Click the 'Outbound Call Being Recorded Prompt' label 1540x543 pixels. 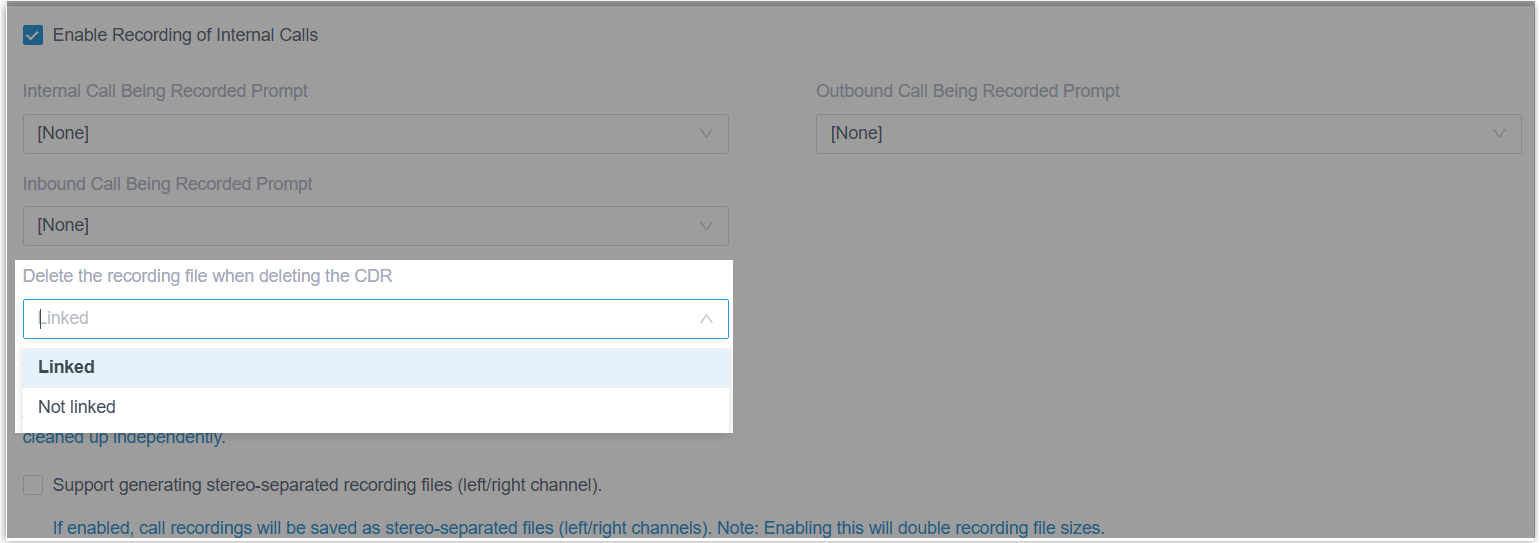click(967, 91)
